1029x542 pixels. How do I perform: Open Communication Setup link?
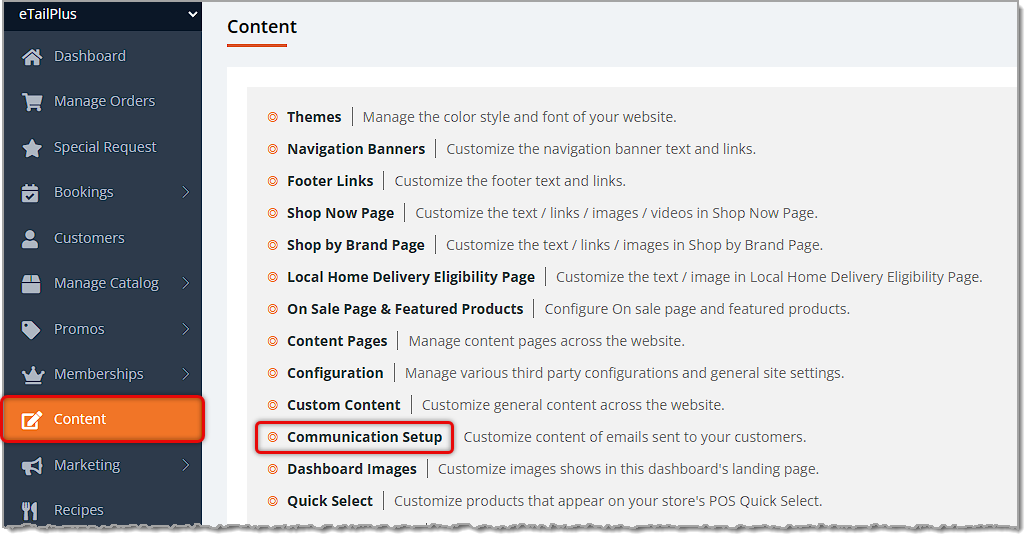364,438
